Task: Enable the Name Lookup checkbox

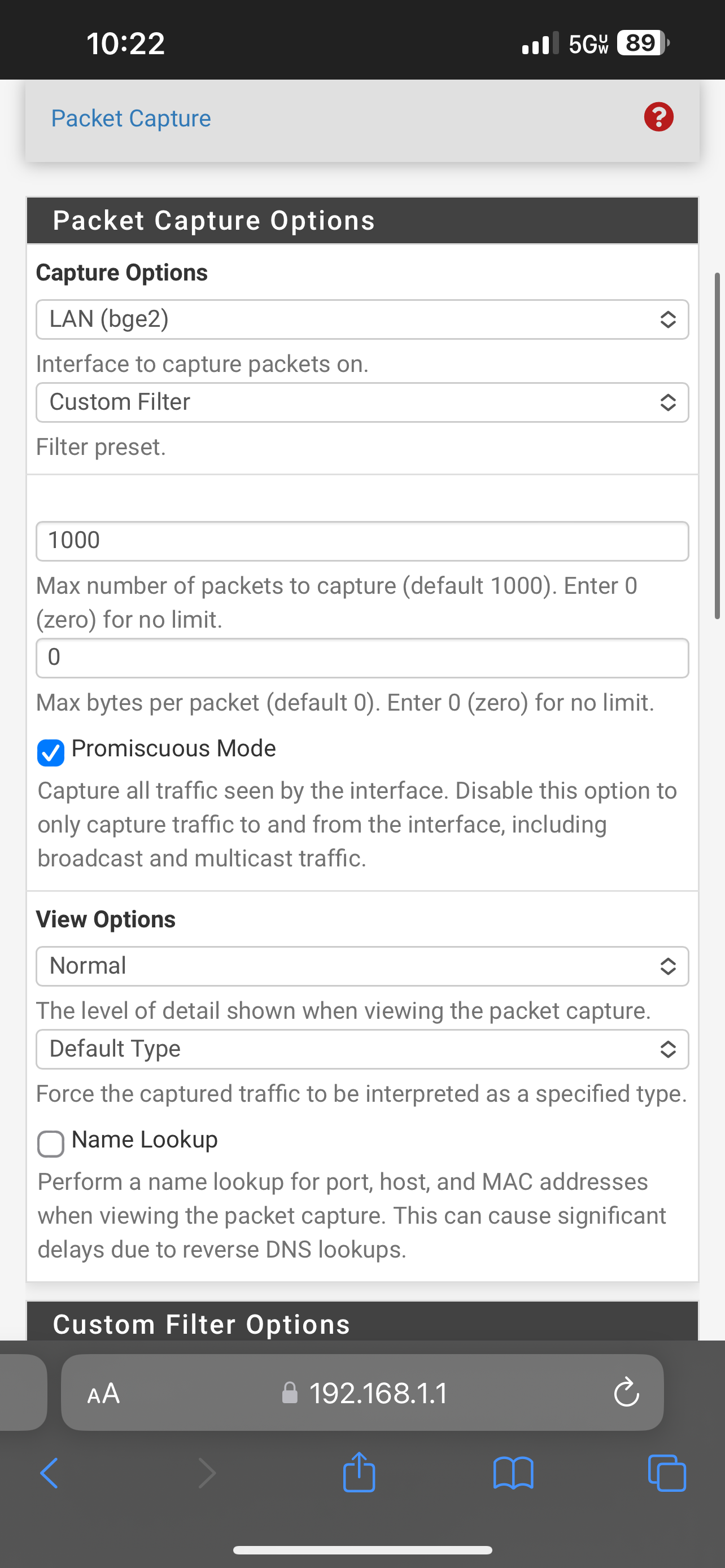Action: (50, 1144)
